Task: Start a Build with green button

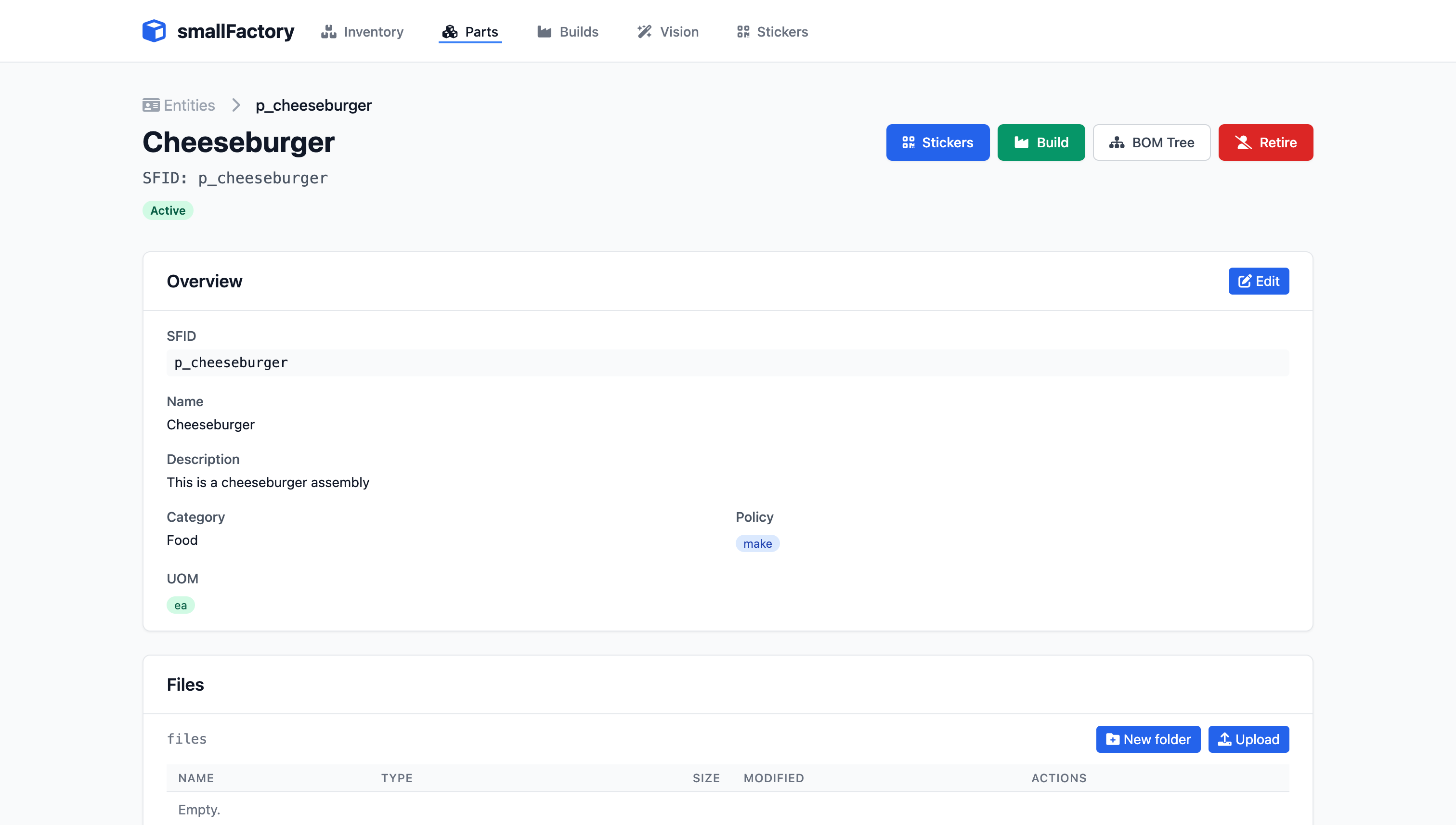Action: [1040, 142]
